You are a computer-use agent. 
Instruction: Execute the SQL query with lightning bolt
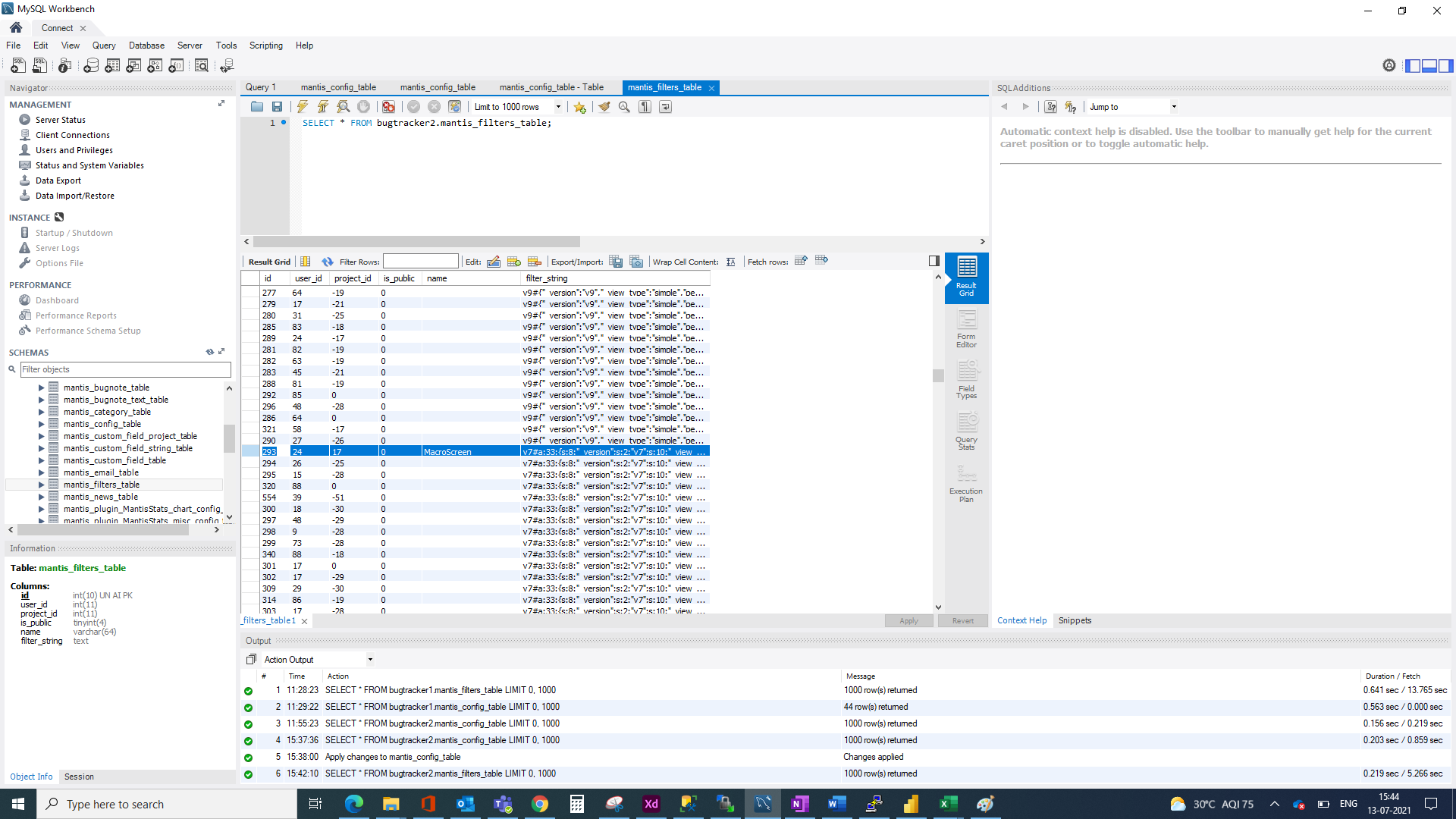(303, 107)
